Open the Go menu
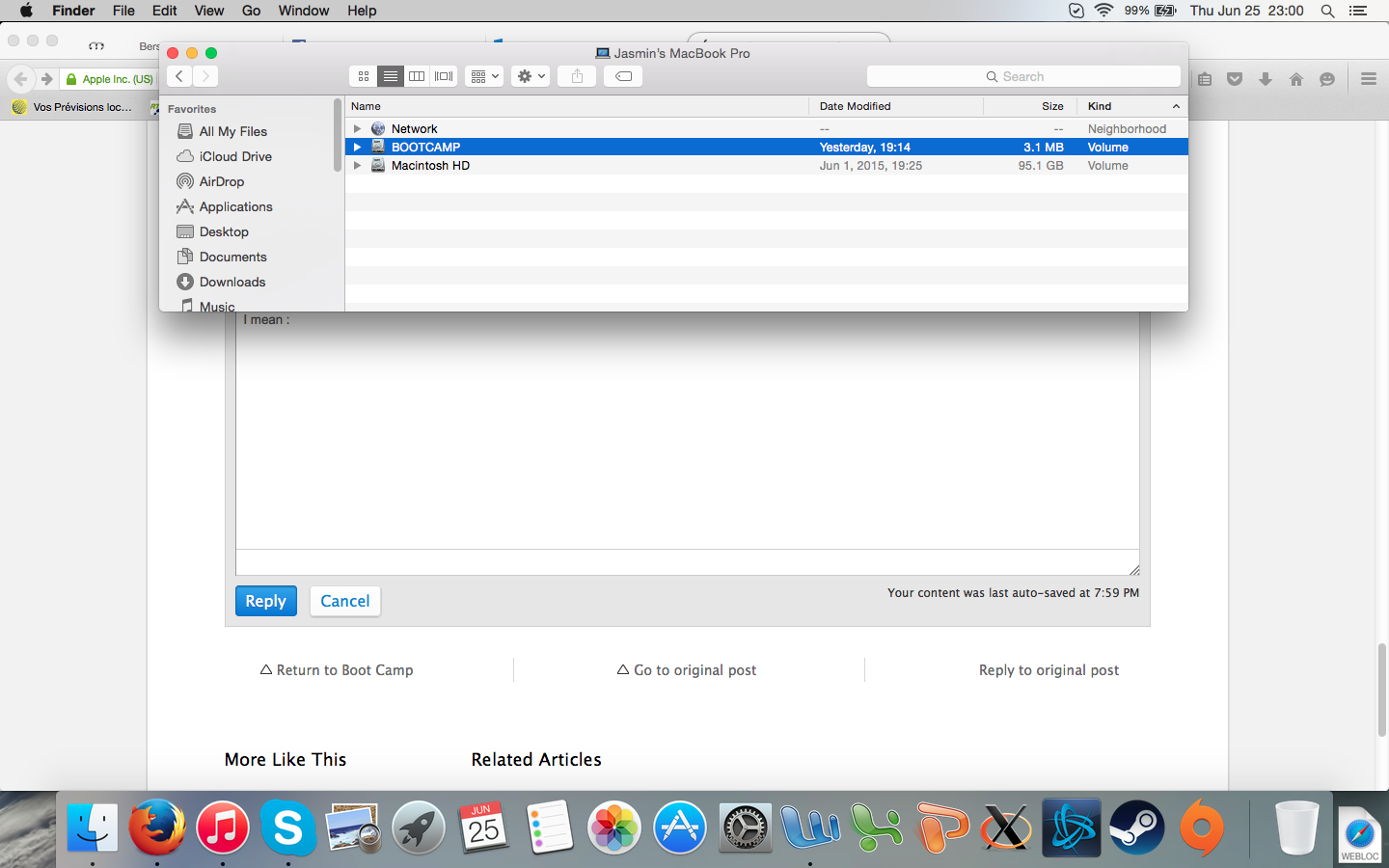1389x868 pixels. [252, 11]
